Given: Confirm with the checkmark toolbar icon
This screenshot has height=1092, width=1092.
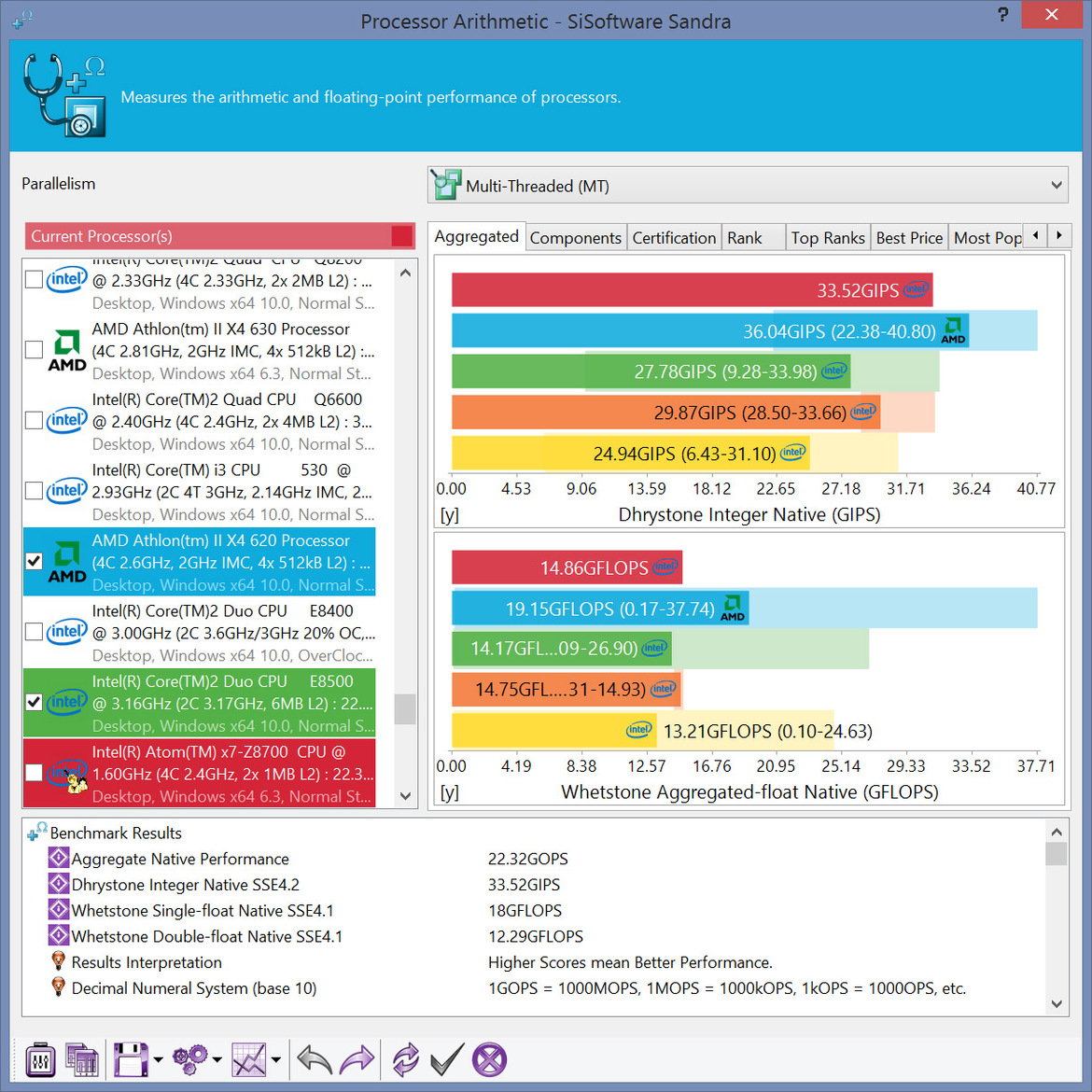Looking at the screenshot, I should pos(446,1059).
